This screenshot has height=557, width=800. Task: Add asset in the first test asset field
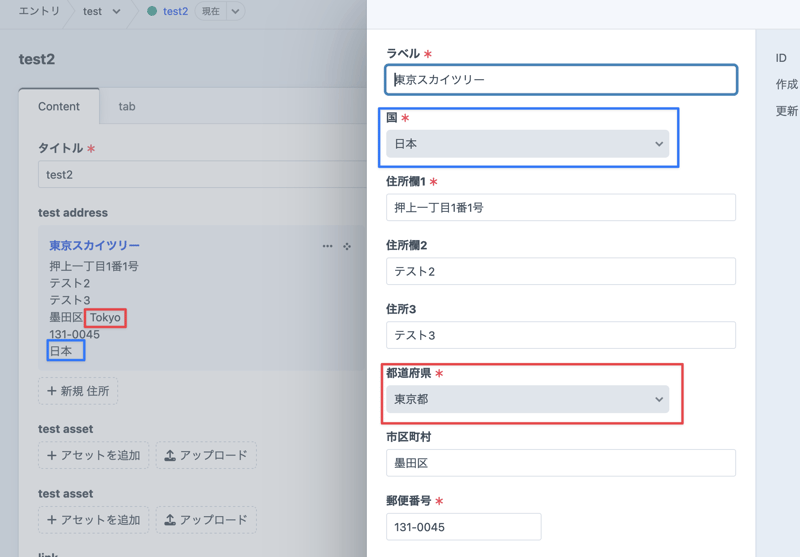[x=94, y=456]
